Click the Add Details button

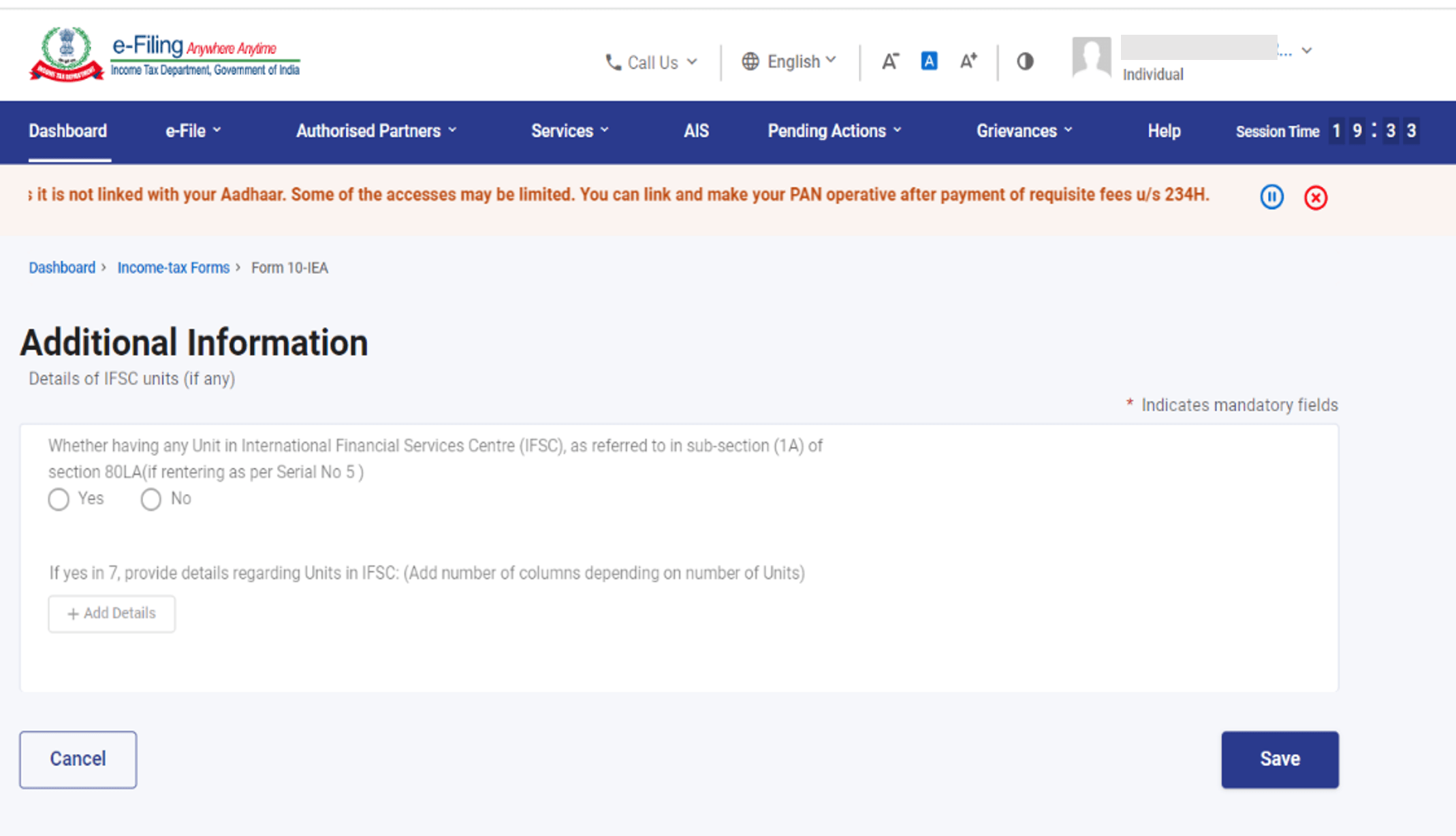tap(111, 613)
